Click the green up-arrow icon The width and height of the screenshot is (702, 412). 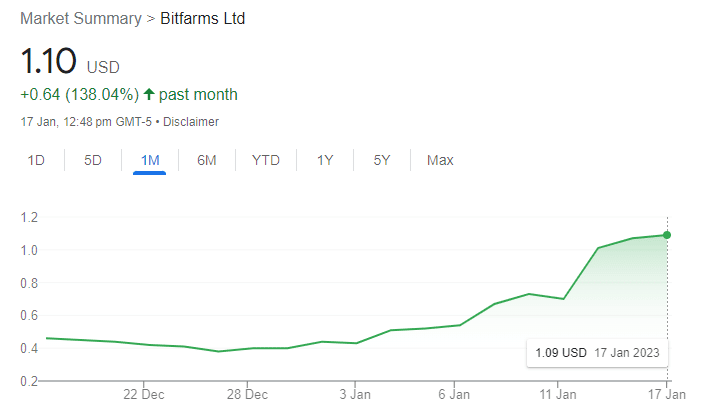tap(149, 95)
